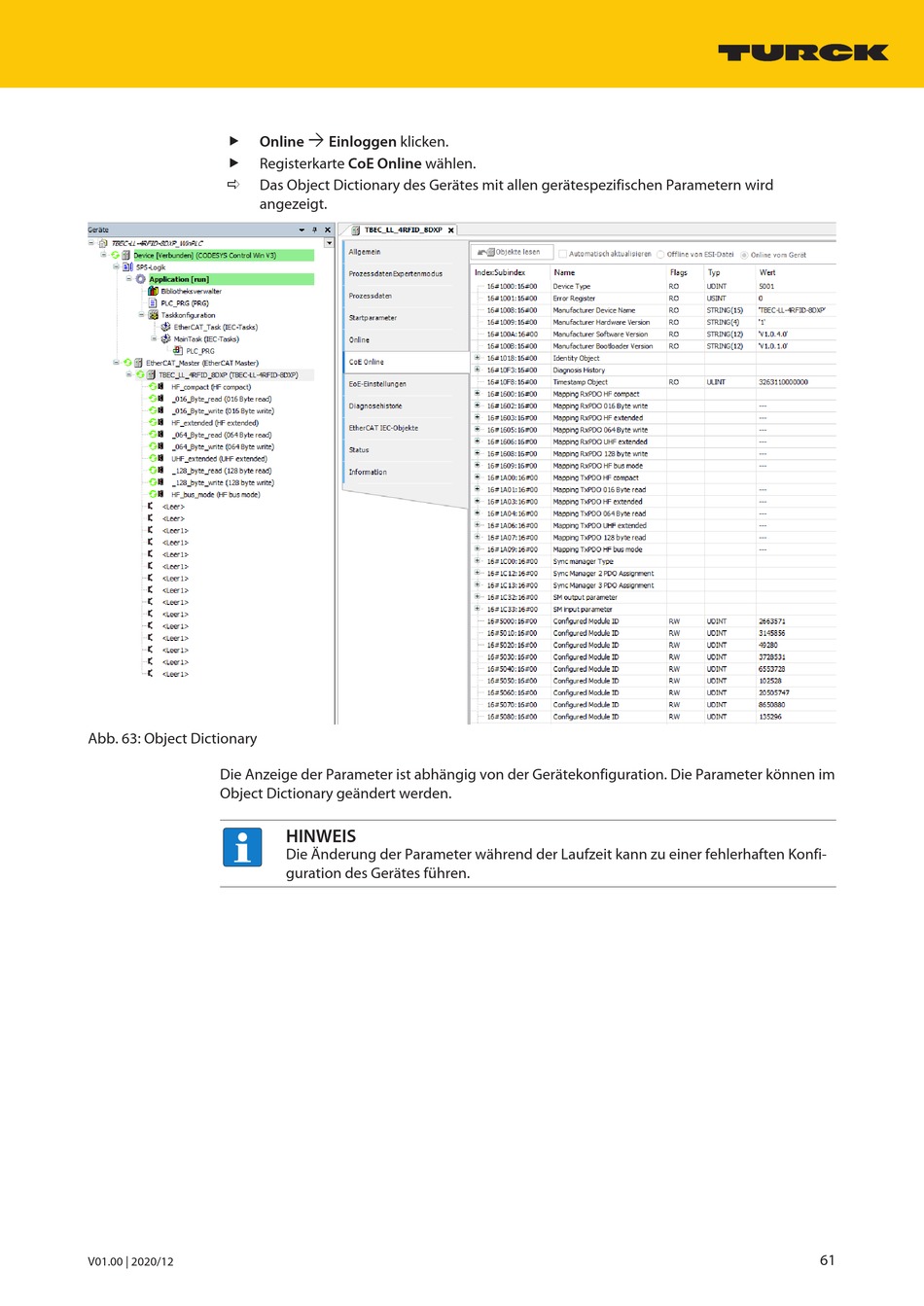Select Online vom Gerät radio option
The height and width of the screenshot is (1306, 924).
pos(744,255)
